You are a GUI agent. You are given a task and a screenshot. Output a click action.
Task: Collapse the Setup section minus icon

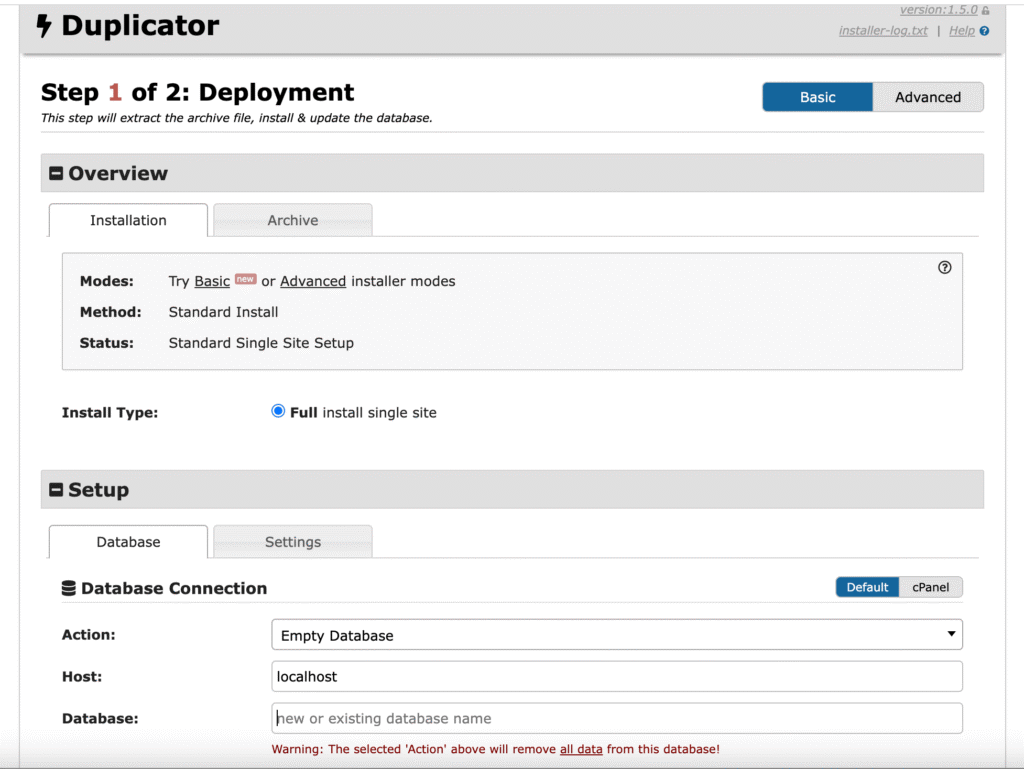coord(56,490)
